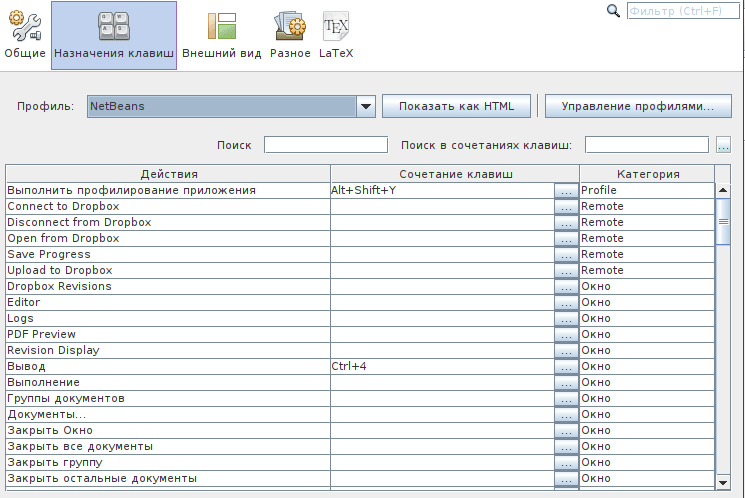Select the Save Progress action
Viewport: 745px width, 498px height.
click(168, 254)
